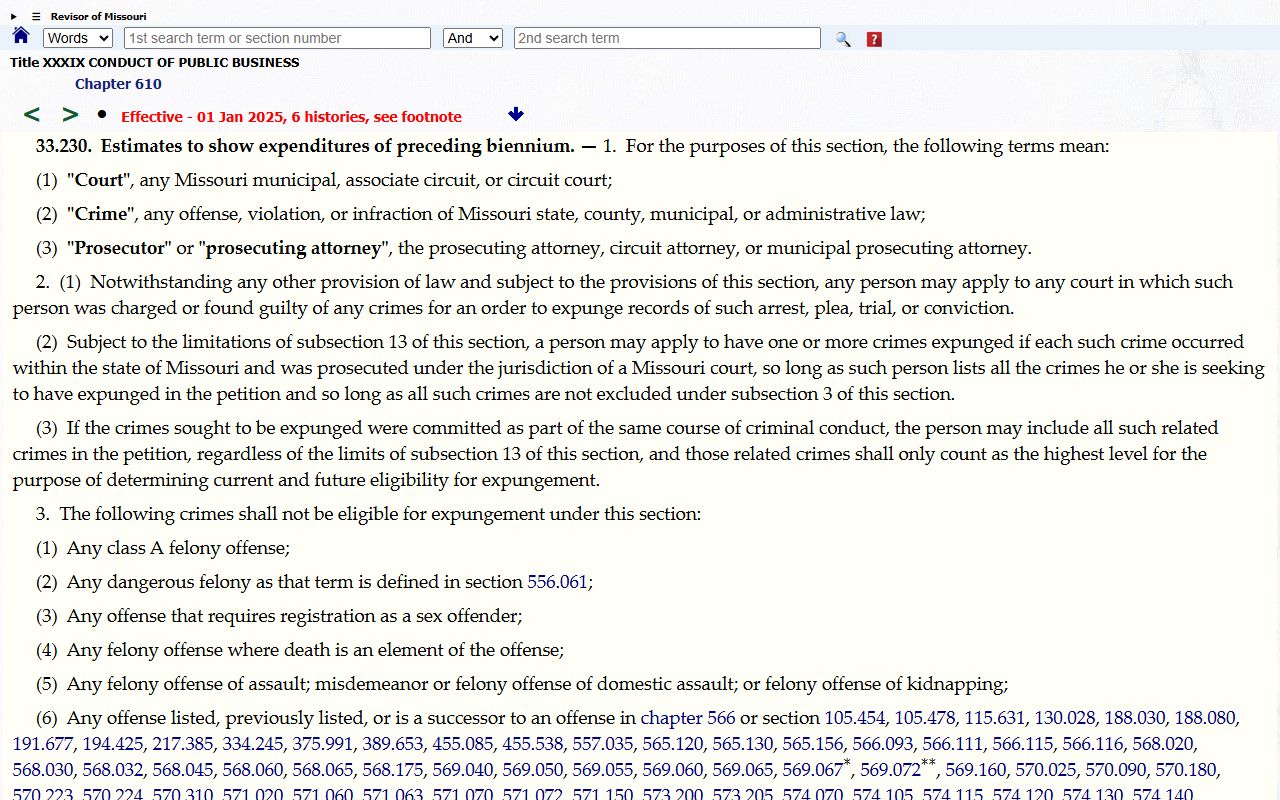
Task: Open the Words search type dropdown
Action: [x=78, y=38]
